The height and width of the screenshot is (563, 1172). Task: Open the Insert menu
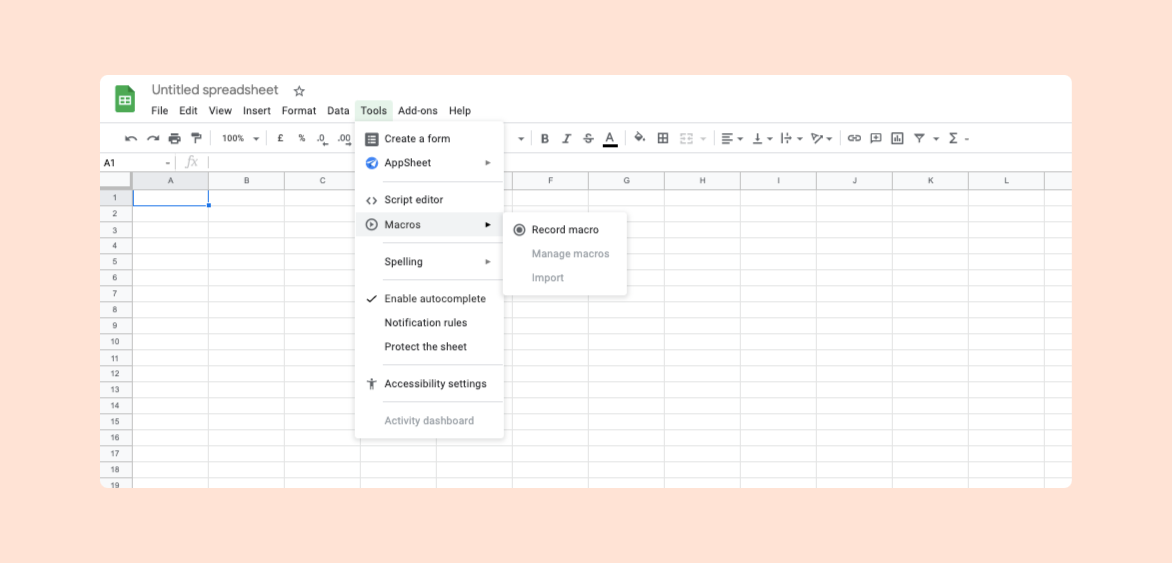tap(256, 111)
